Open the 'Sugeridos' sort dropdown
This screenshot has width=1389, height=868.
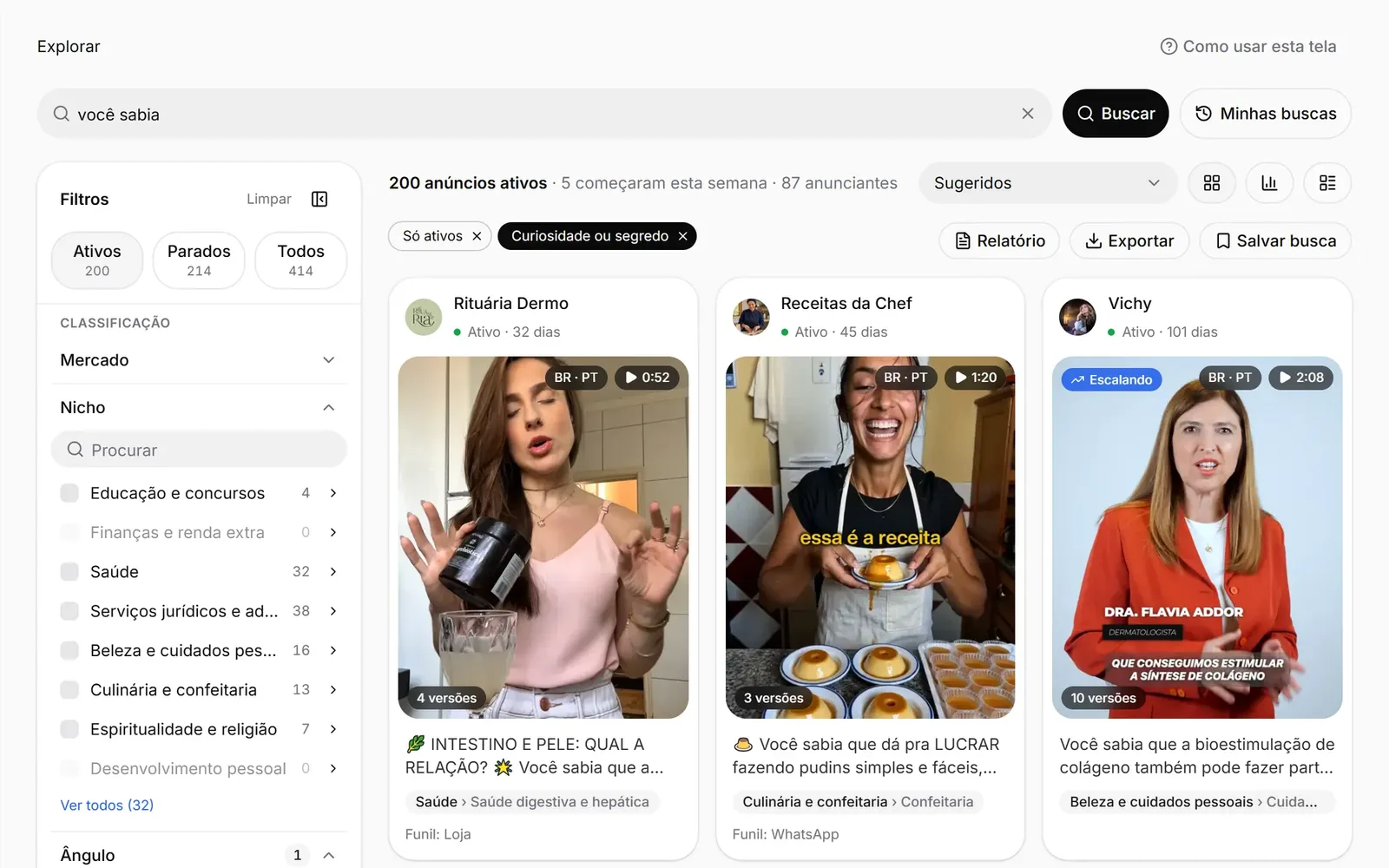1048,183
